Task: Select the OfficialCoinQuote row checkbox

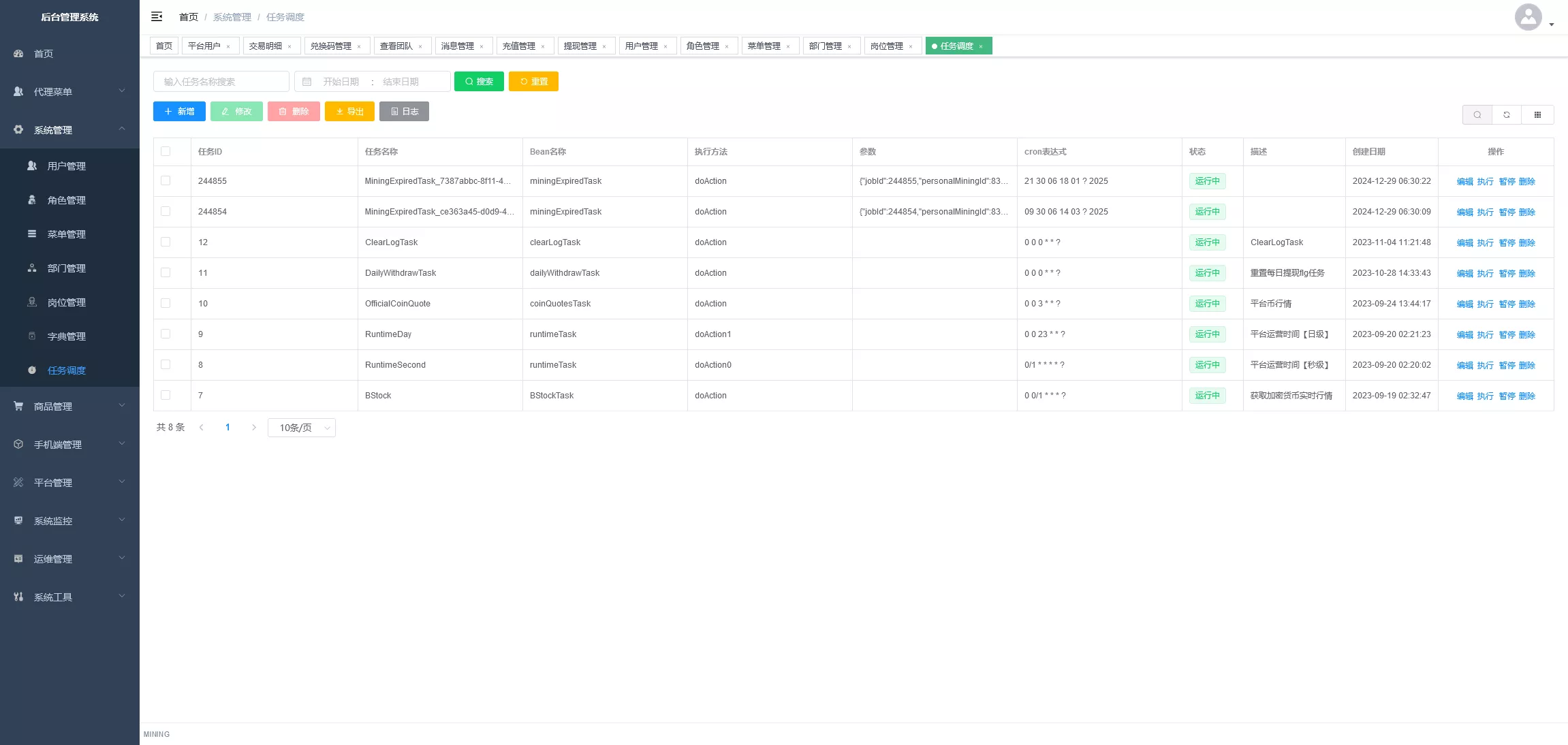Action: [166, 303]
